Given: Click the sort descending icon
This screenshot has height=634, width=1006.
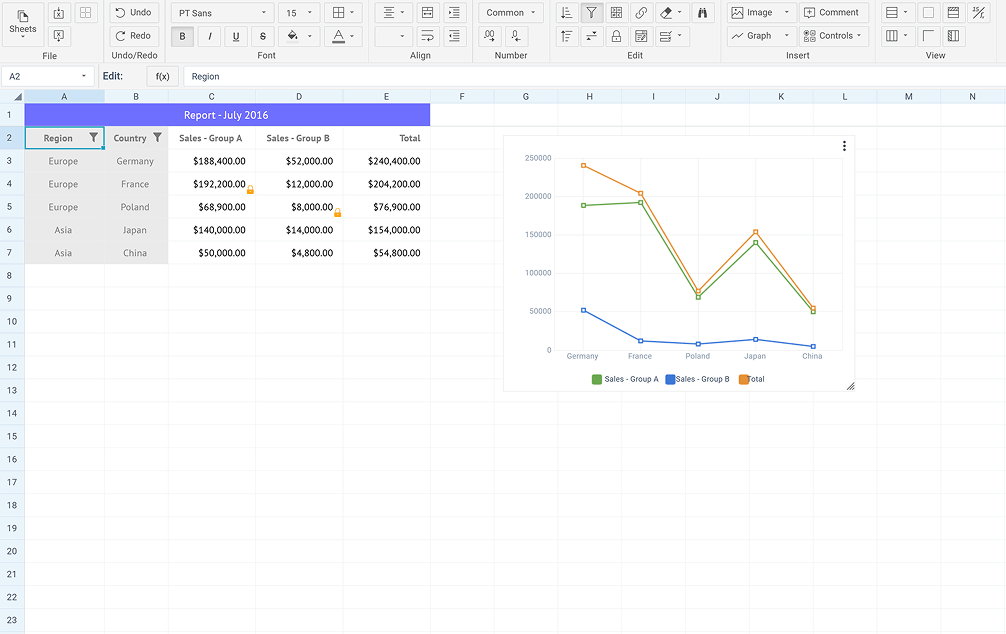Looking at the screenshot, I should (567, 37).
